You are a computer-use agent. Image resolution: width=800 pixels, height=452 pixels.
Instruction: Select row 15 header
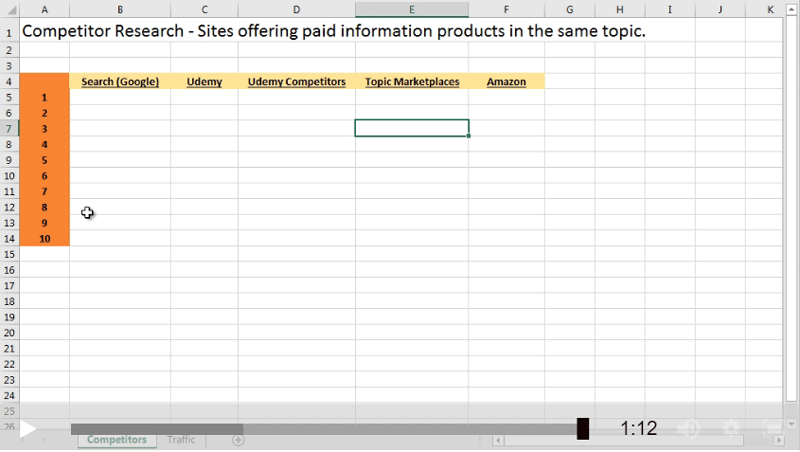9,254
